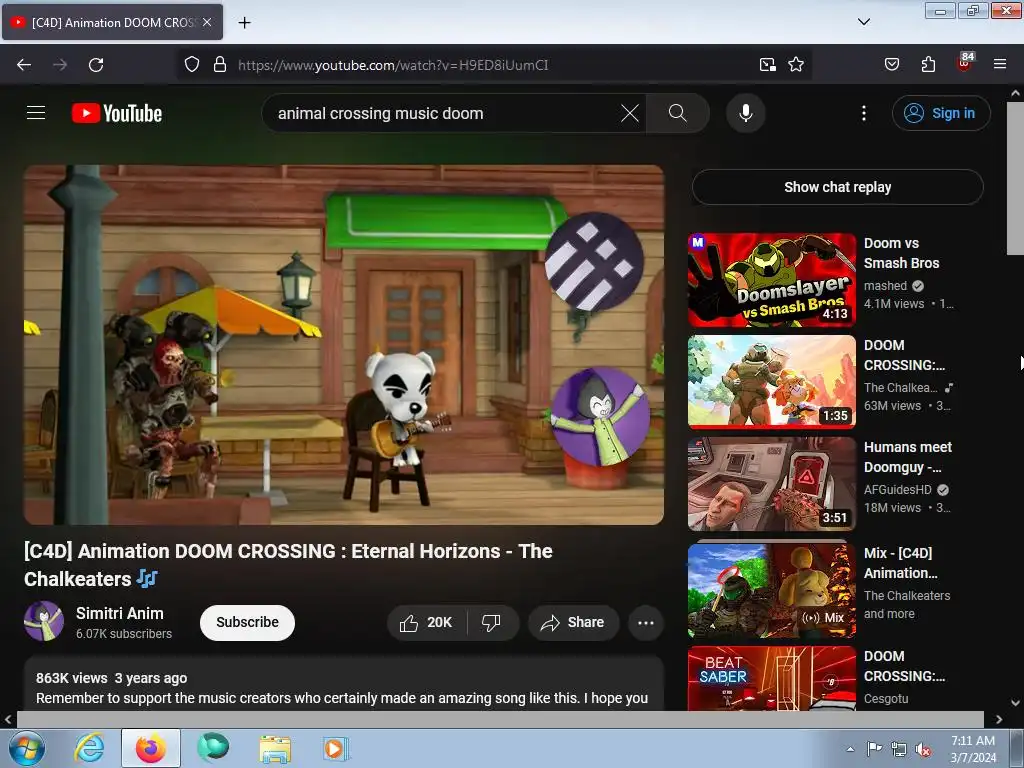The image size is (1024, 768).
Task: Bookmark this page with star
Action: tap(796, 65)
